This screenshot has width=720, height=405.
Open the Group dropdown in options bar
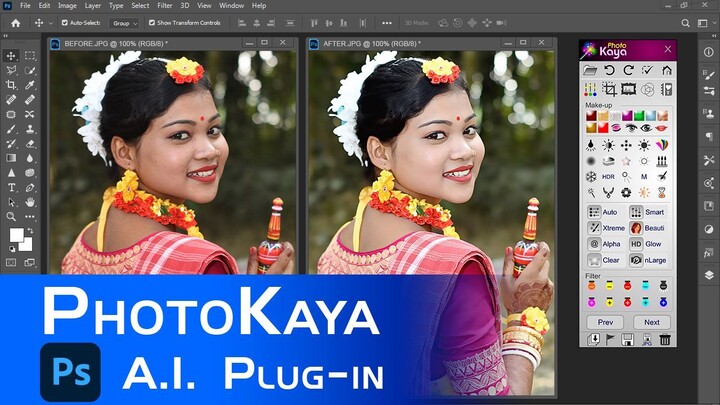pyautogui.click(x=124, y=23)
